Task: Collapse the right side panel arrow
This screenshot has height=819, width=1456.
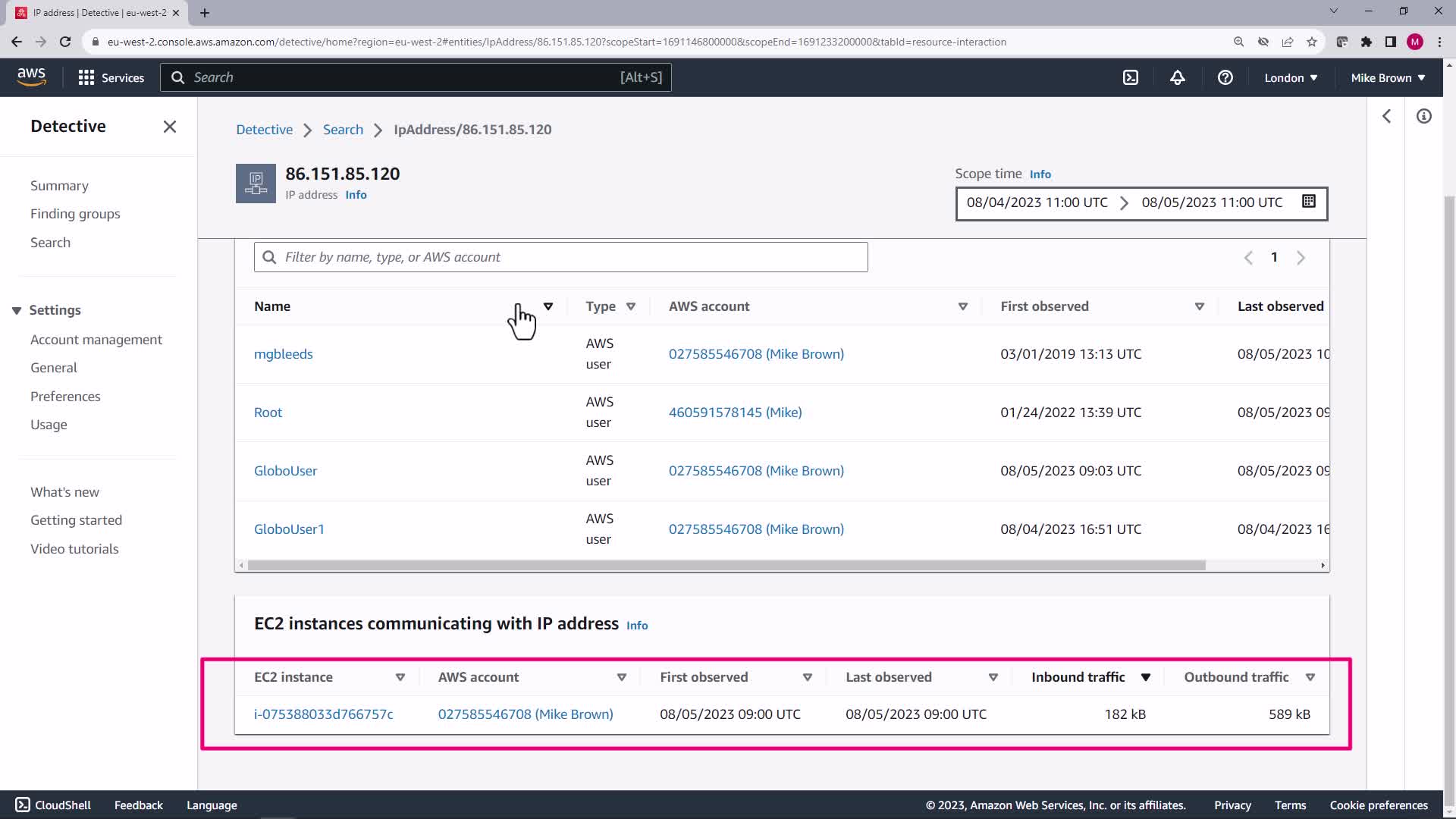Action: pos(1386,116)
